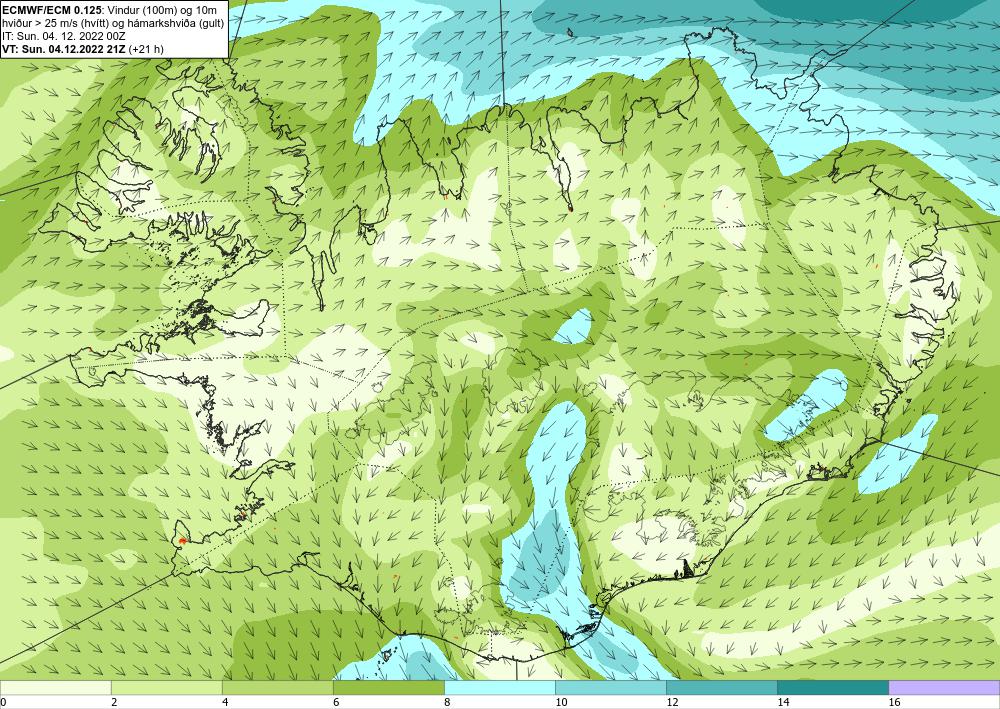Click the legend label '16'

pyautogui.click(x=894, y=703)
